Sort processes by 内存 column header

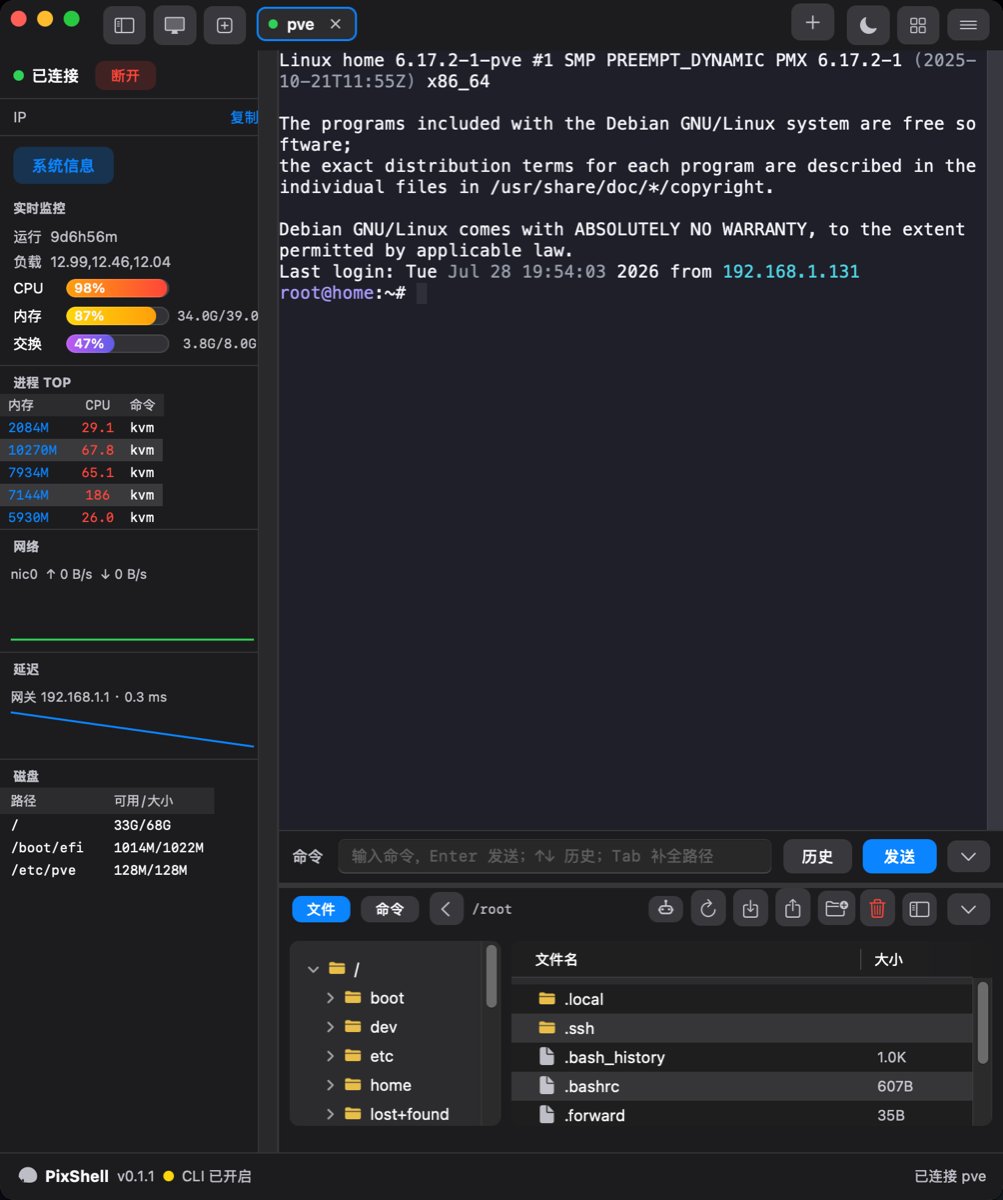point(21,405)
